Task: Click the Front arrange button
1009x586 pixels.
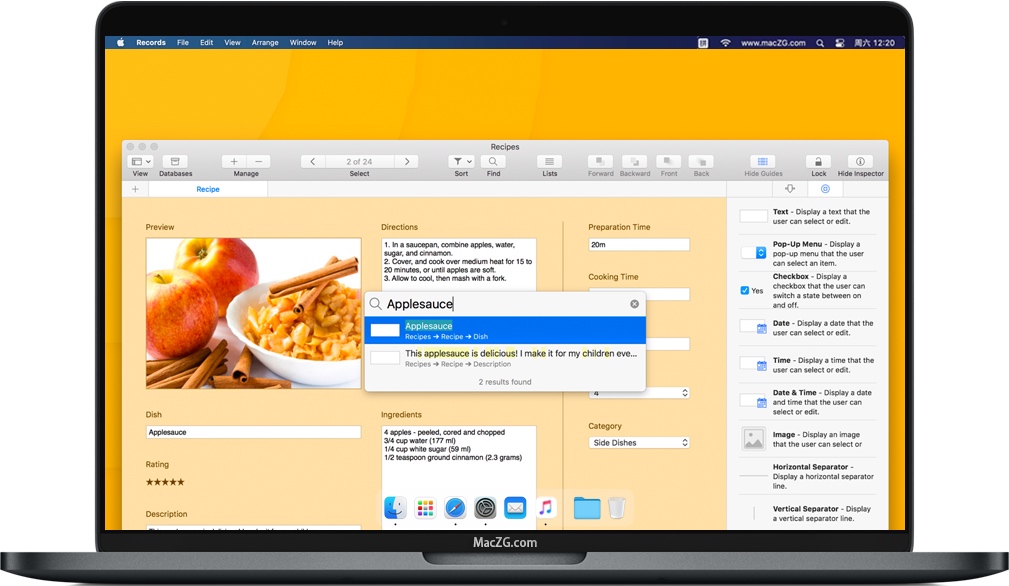Action: pyautogui.click(x=669, y=161)
